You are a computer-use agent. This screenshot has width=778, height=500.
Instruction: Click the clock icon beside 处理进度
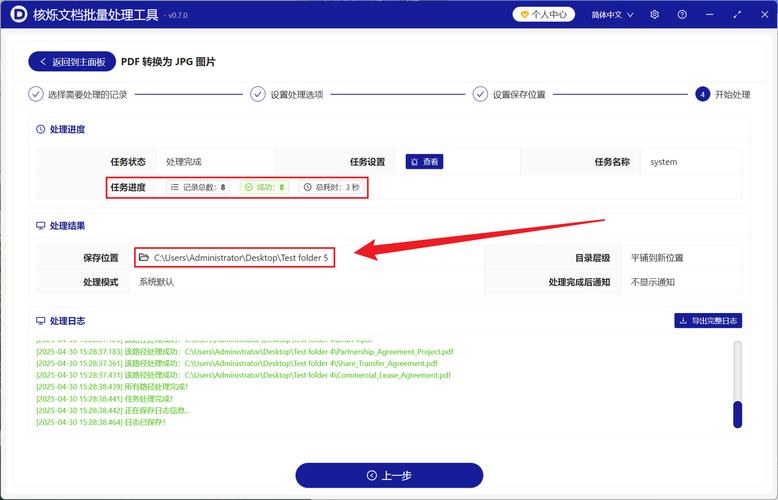point(40,129)
